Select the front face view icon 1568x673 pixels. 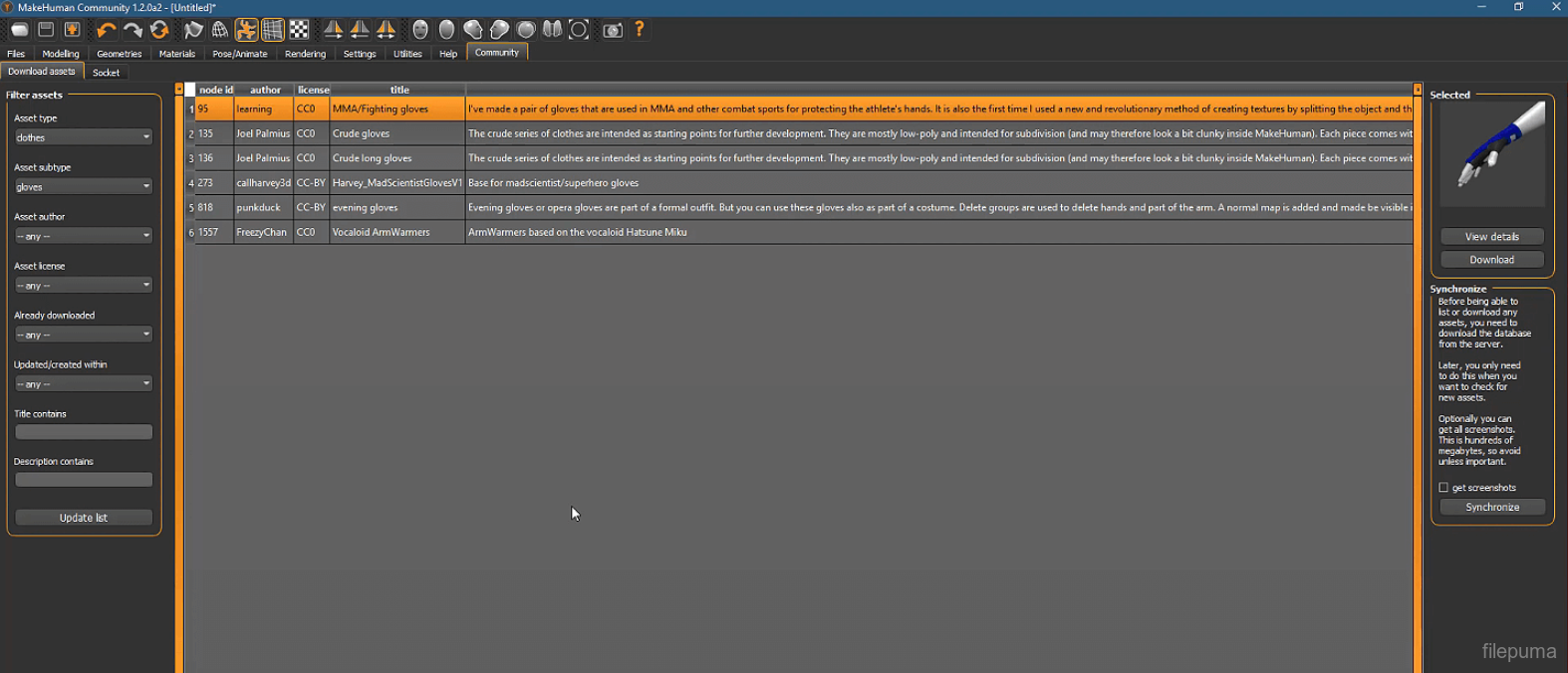[420, 30]
